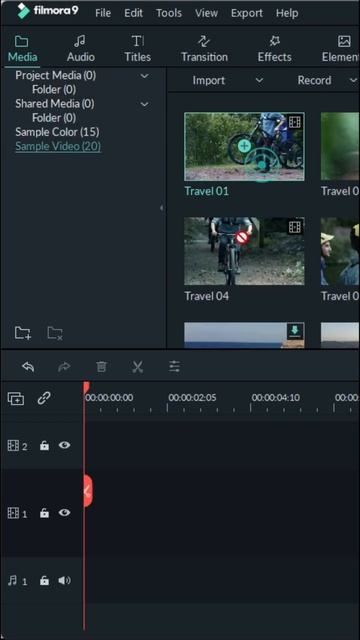The image size is (360, 640).
Task: Click the Undo arrow icon
Action: coord(28,367)
